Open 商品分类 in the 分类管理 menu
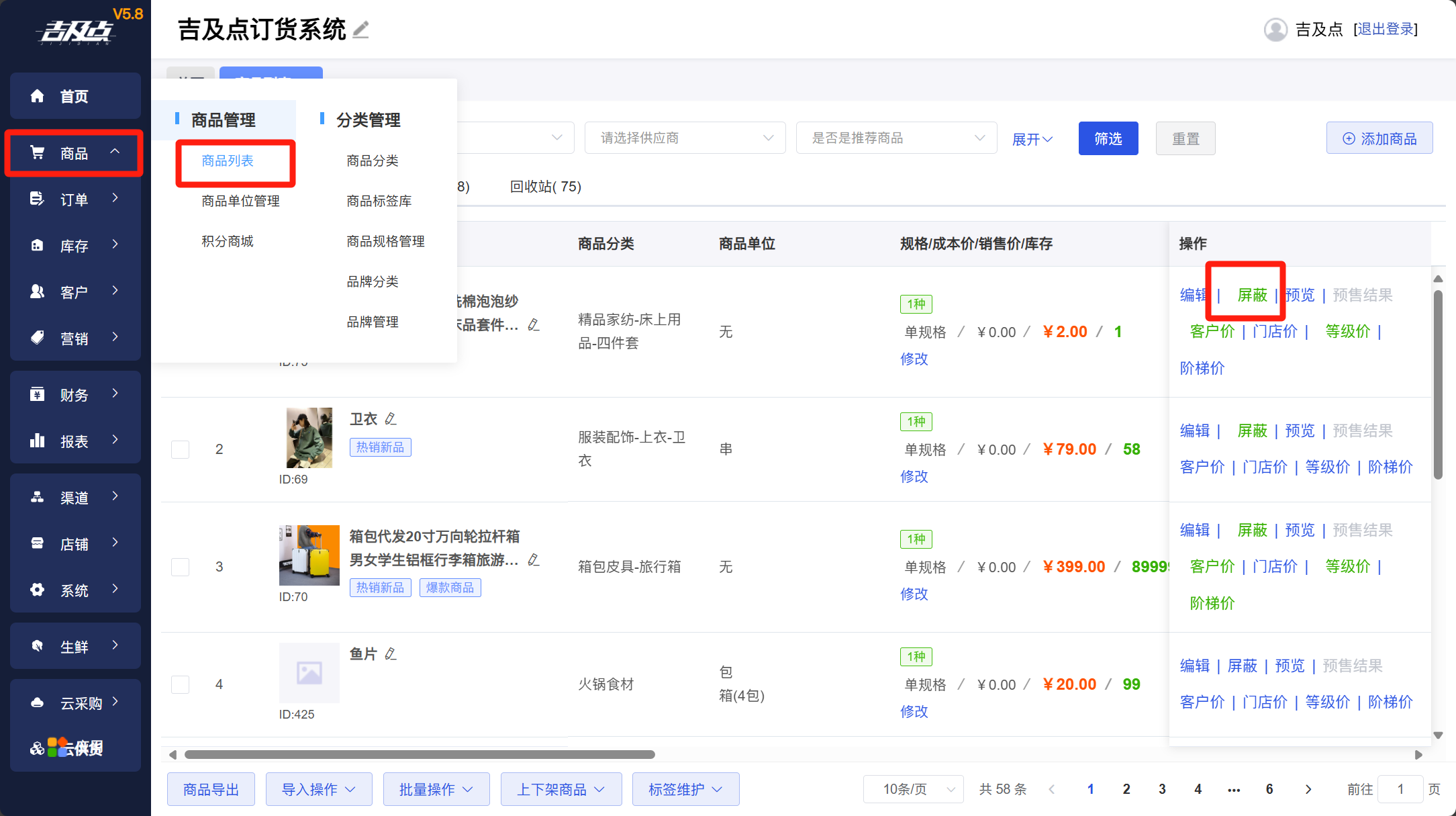 (x=373, y=161)
